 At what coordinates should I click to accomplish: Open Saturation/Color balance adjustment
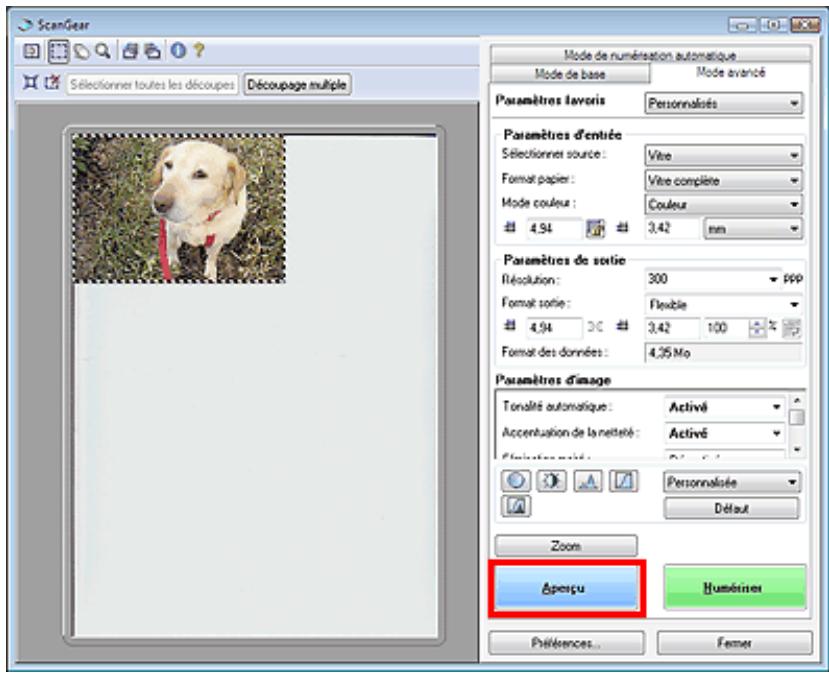516,481
